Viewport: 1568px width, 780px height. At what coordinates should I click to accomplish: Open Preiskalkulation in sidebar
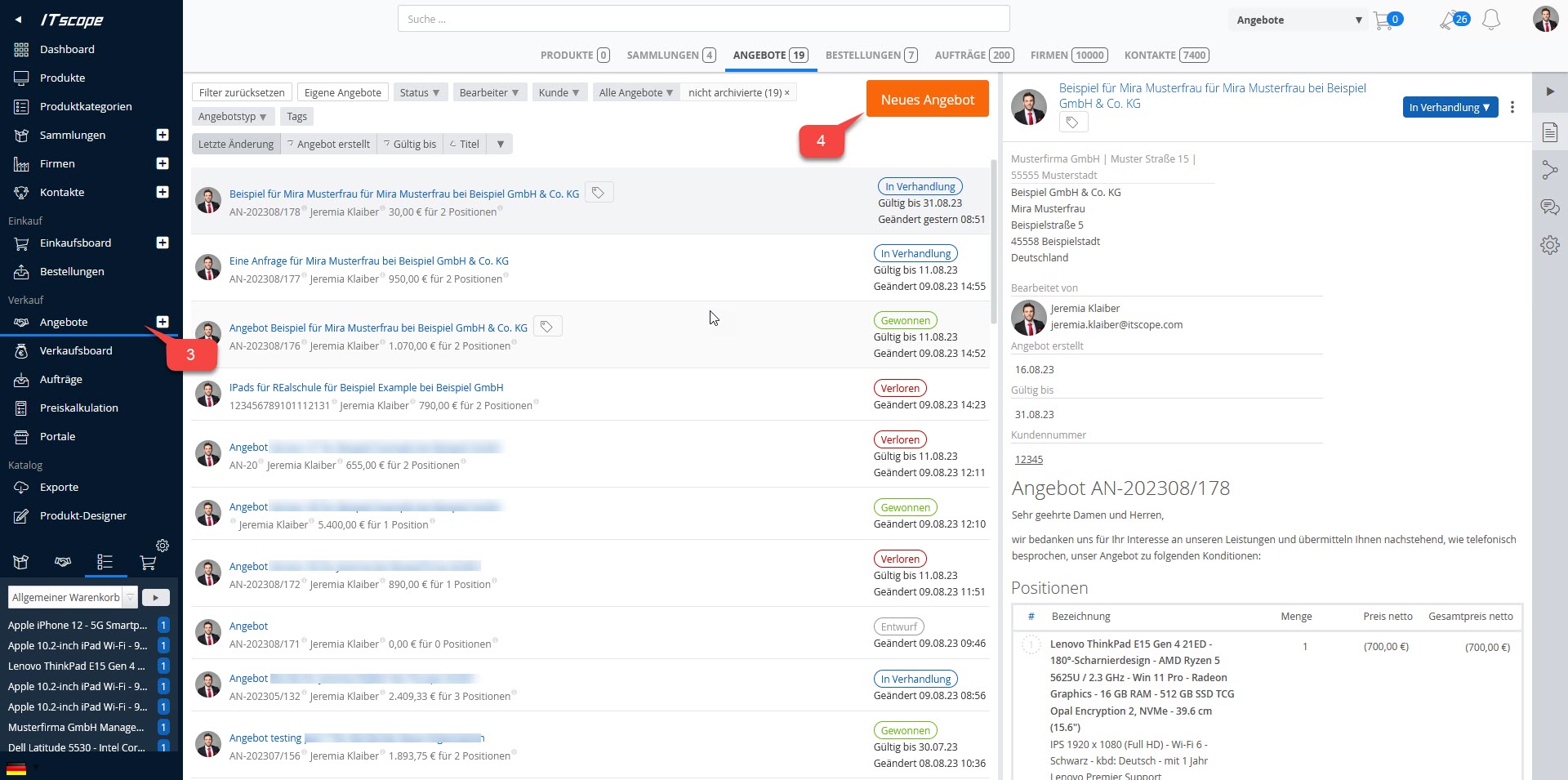79,408
